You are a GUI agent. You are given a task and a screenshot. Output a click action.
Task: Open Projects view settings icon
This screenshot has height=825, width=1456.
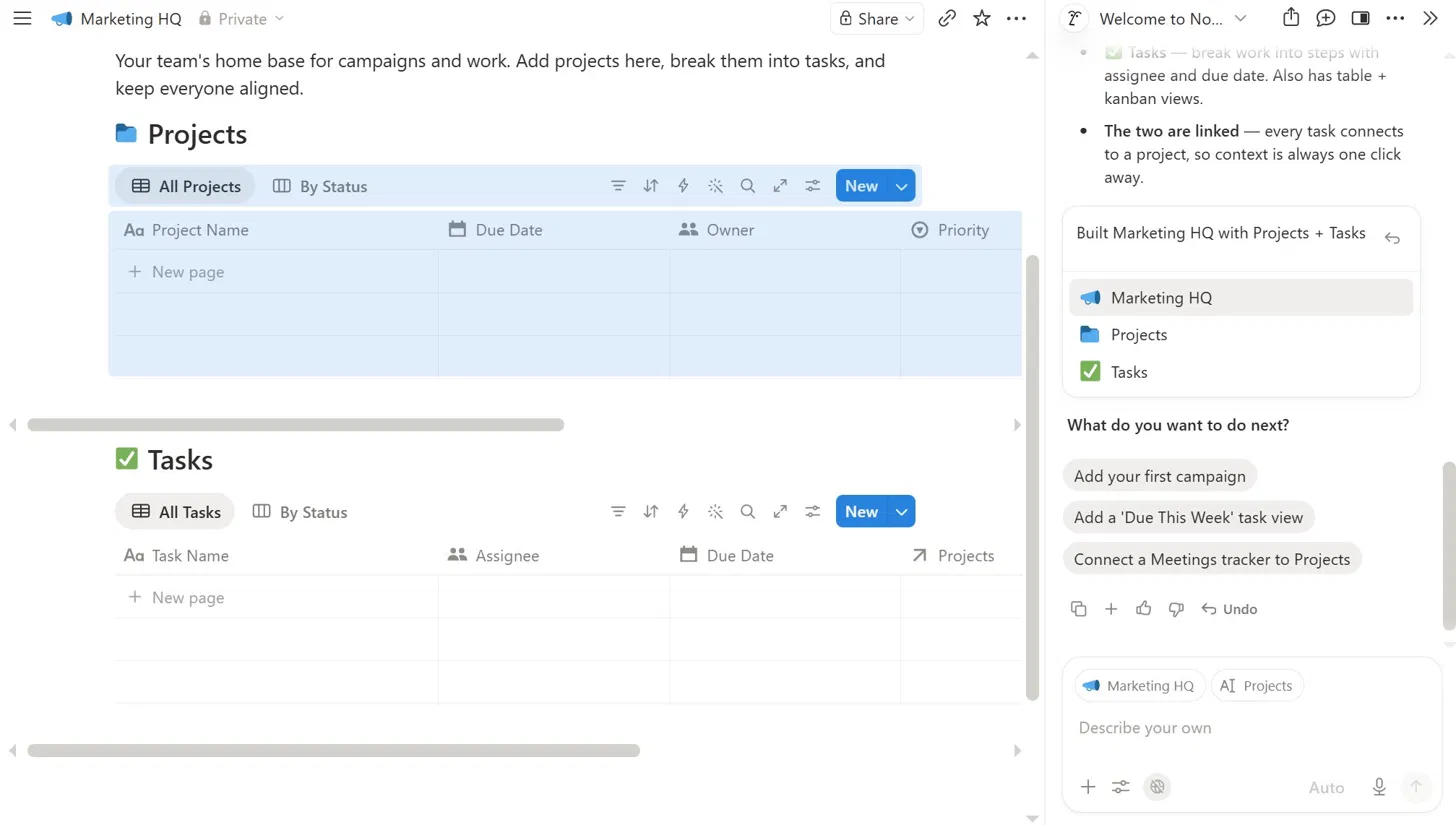click(813, 186)
